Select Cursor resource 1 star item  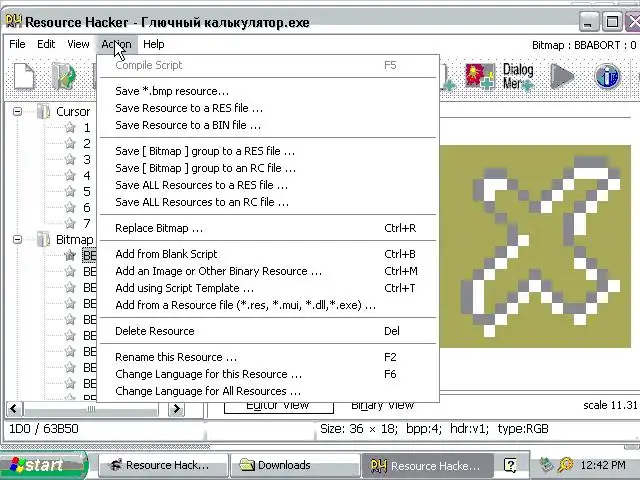70,127
